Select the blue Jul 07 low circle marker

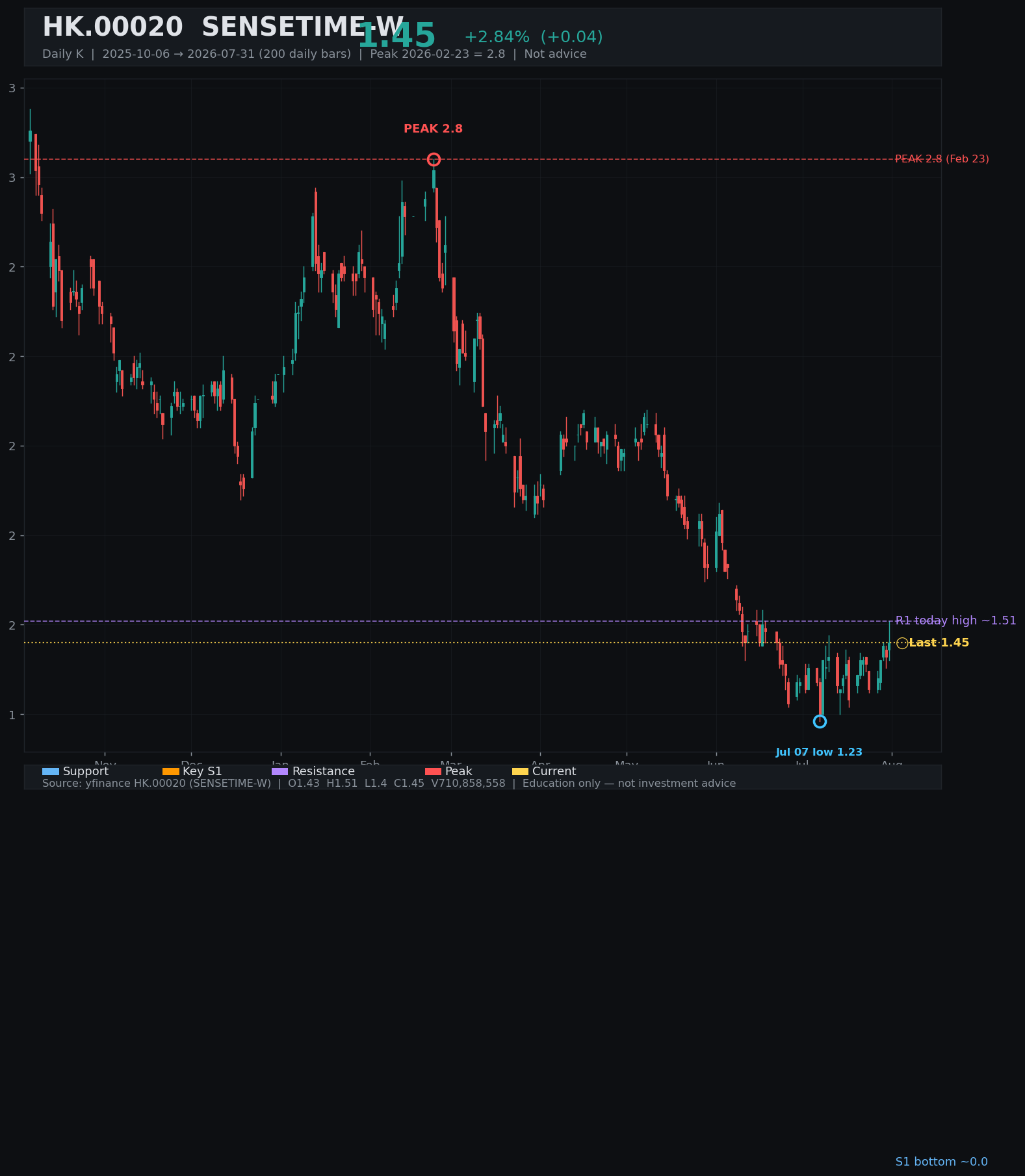820,721
